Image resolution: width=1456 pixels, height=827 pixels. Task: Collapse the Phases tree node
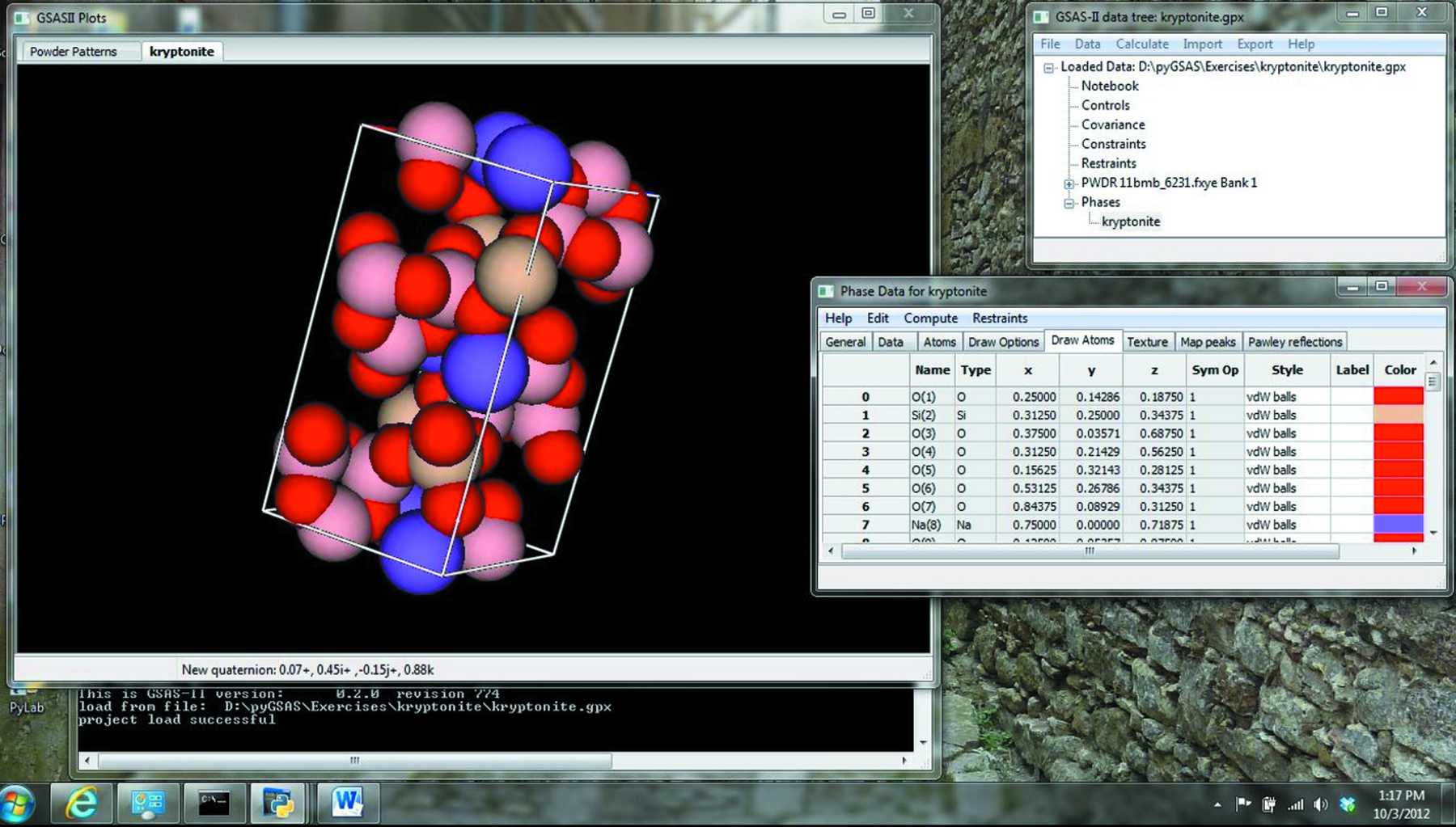click(x=1069, y=203)
